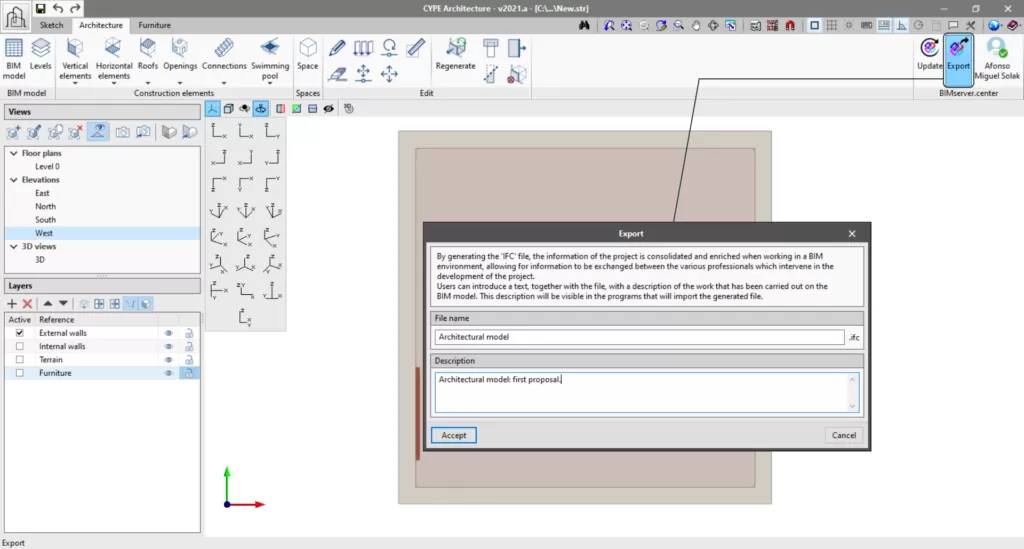Click the save icon in title bar

39,9
